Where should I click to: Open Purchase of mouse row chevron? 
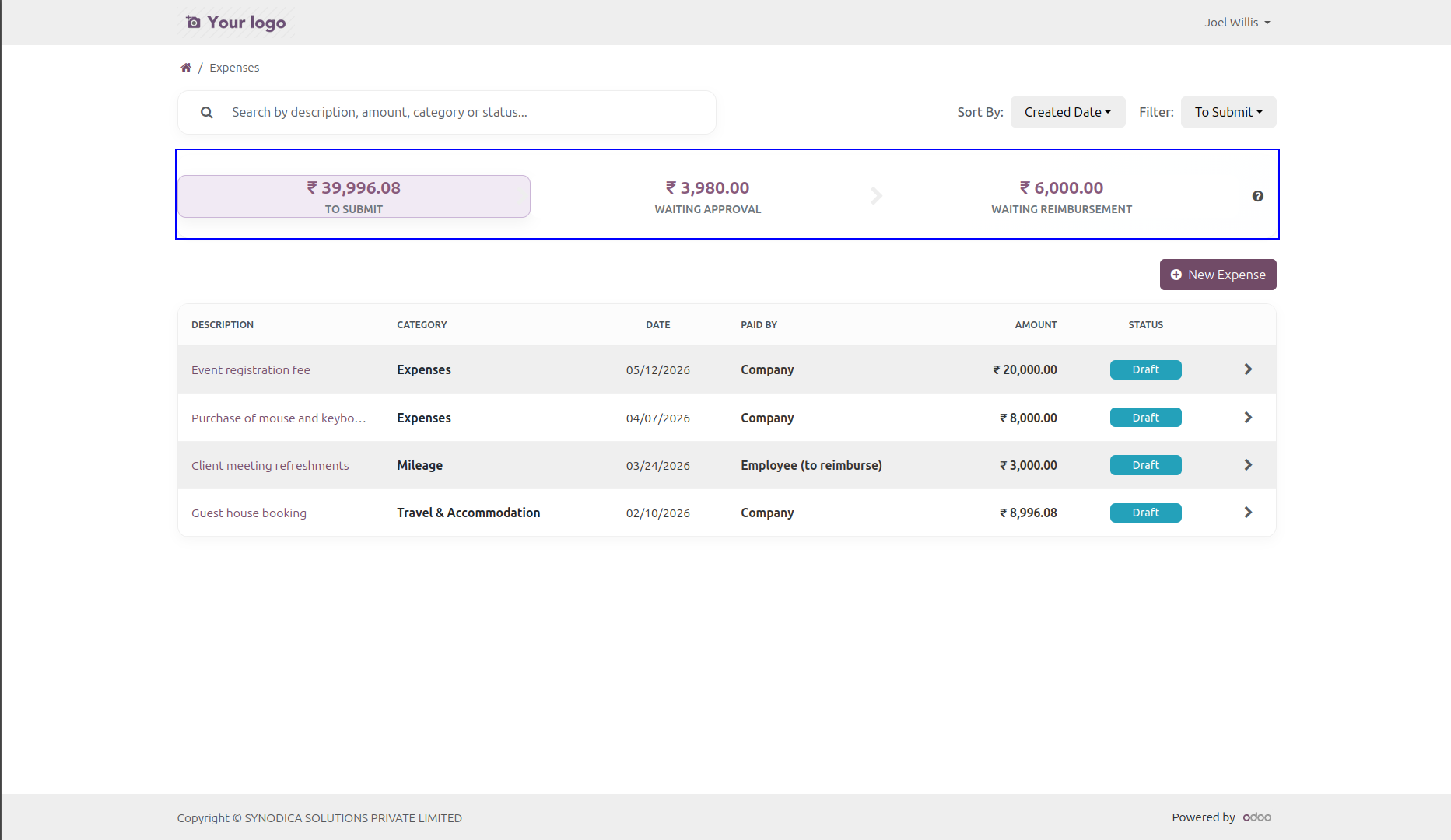click(1248, 418)
